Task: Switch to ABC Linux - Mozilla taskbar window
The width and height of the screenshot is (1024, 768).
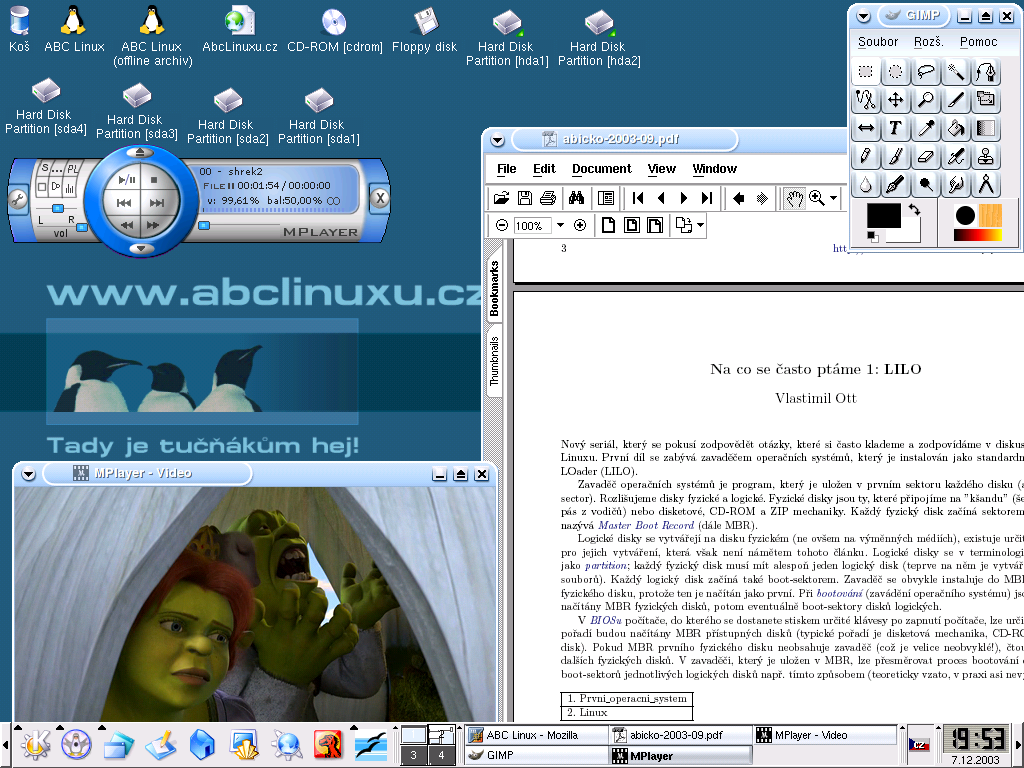Action: 536,735
